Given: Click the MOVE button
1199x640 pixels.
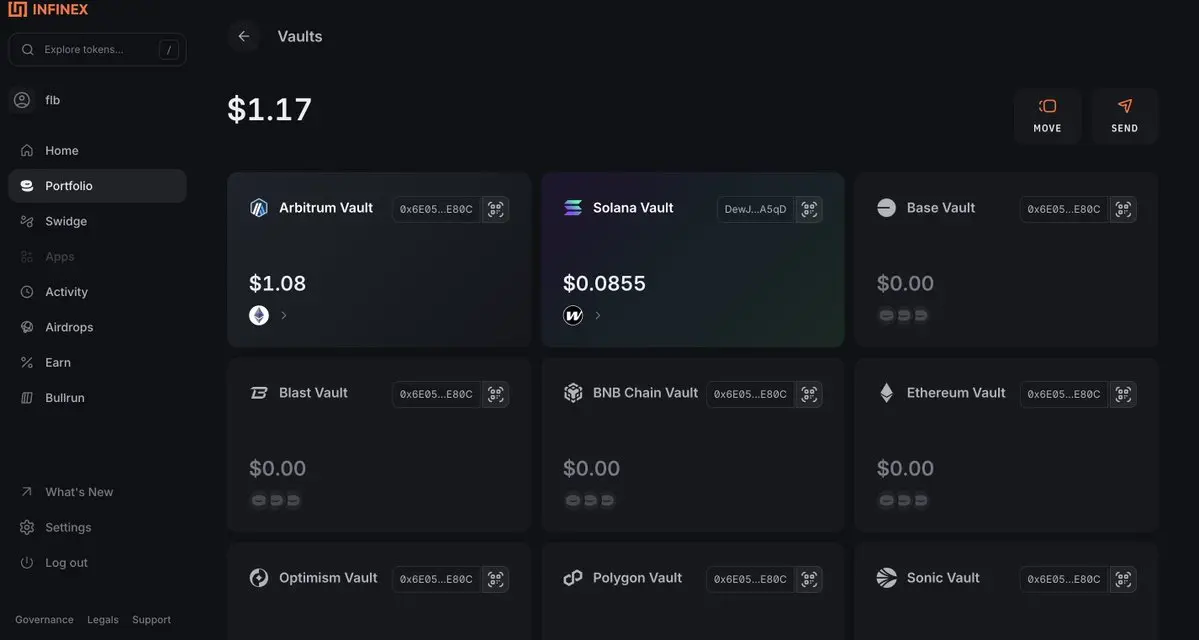Looking at the screenshot, I should pyautogui.click(x=1047, y=116).
